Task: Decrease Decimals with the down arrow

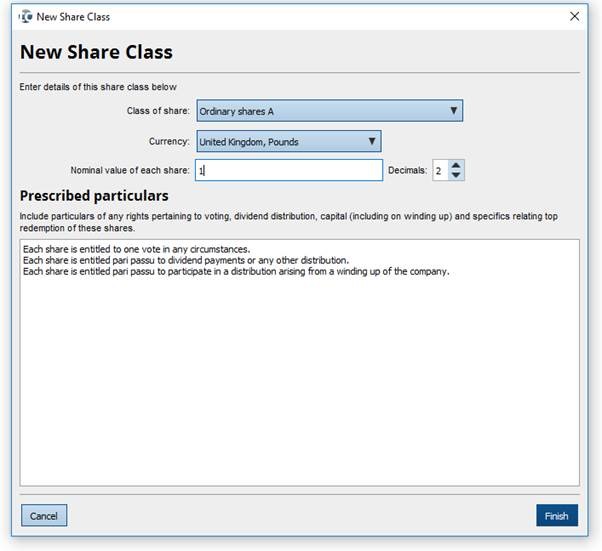Action: pyautogui.click(x=456, y=176)
